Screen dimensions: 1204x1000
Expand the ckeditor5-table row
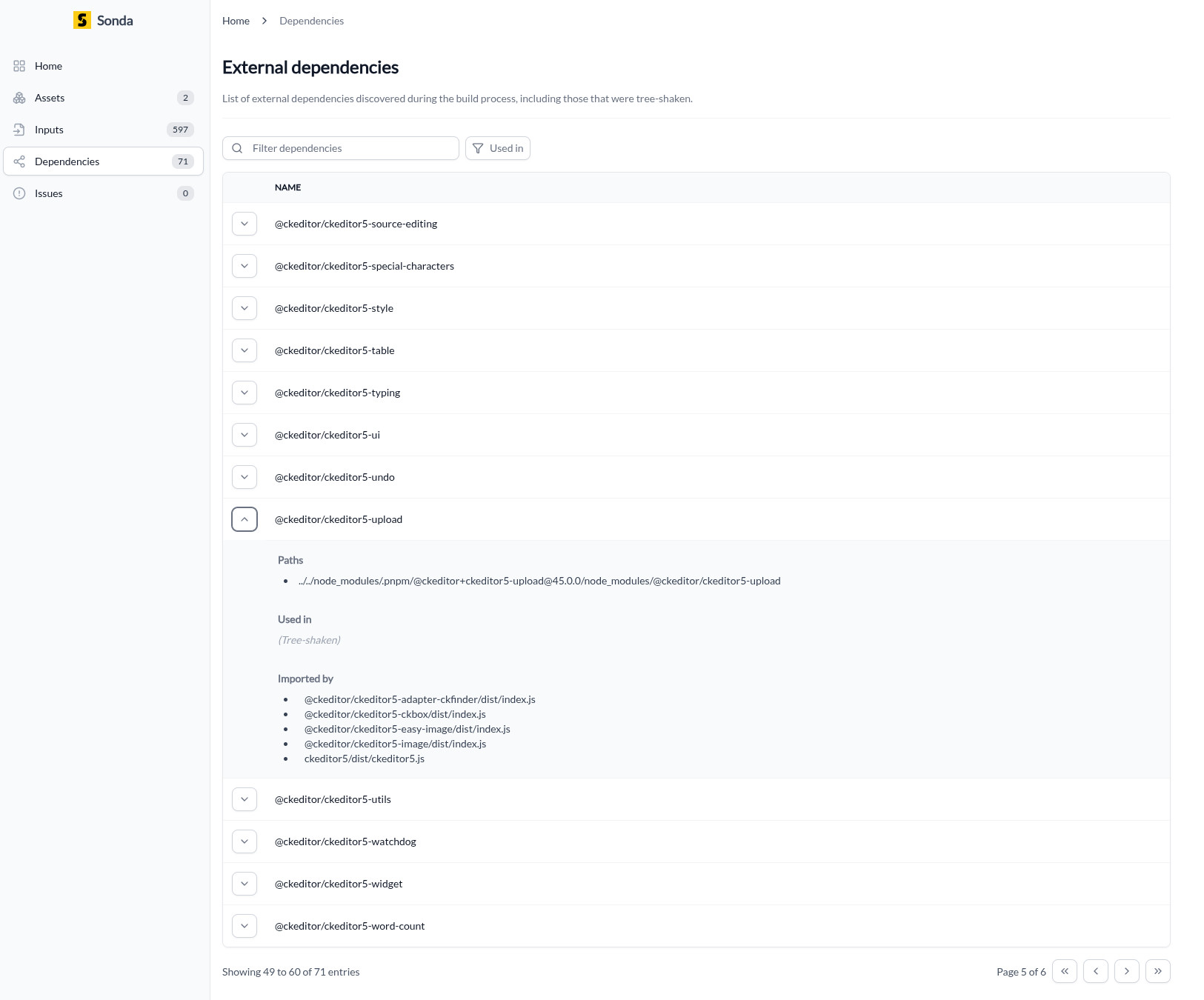245,350
